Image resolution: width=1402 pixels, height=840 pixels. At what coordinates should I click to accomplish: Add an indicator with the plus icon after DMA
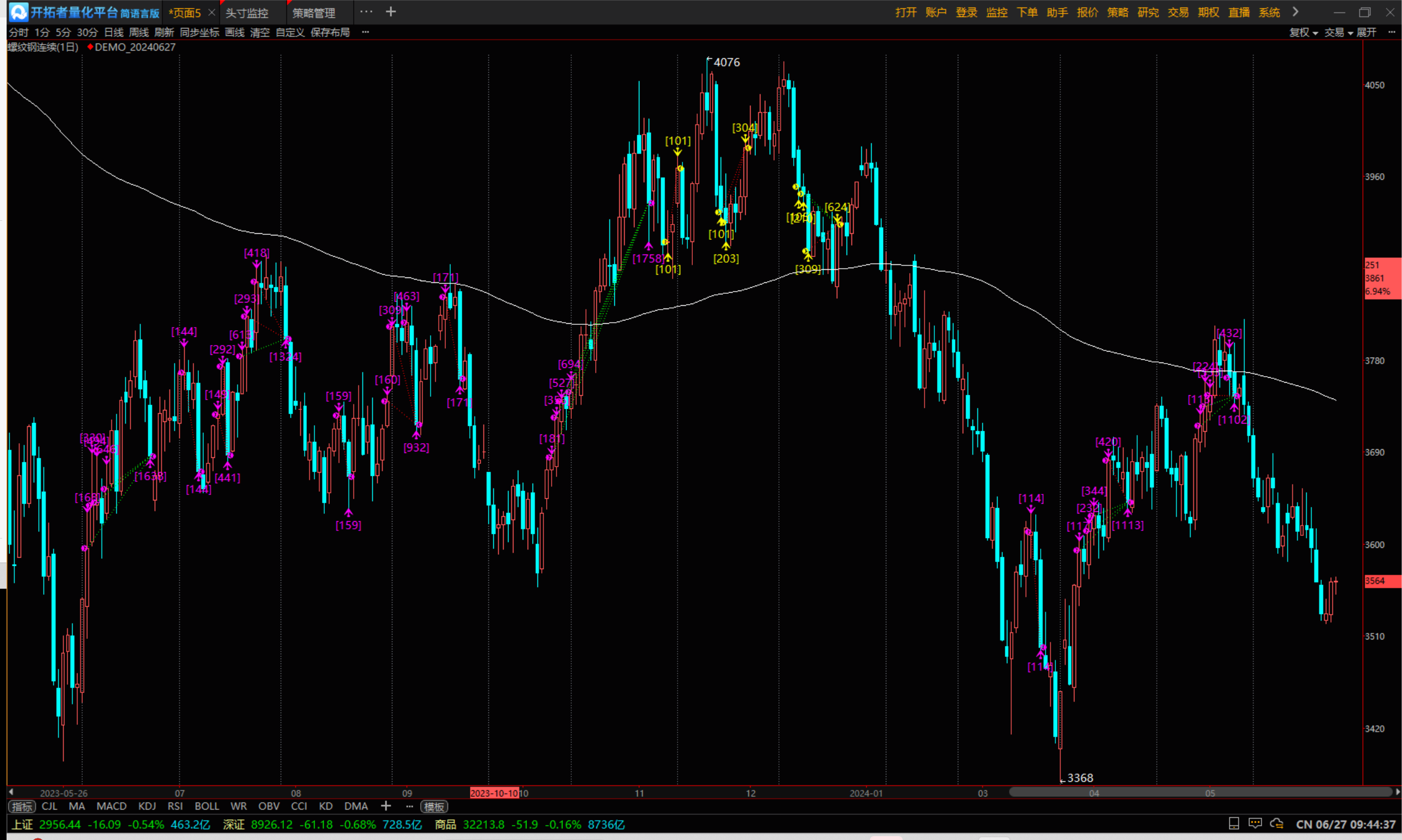[x=386, y=806]
